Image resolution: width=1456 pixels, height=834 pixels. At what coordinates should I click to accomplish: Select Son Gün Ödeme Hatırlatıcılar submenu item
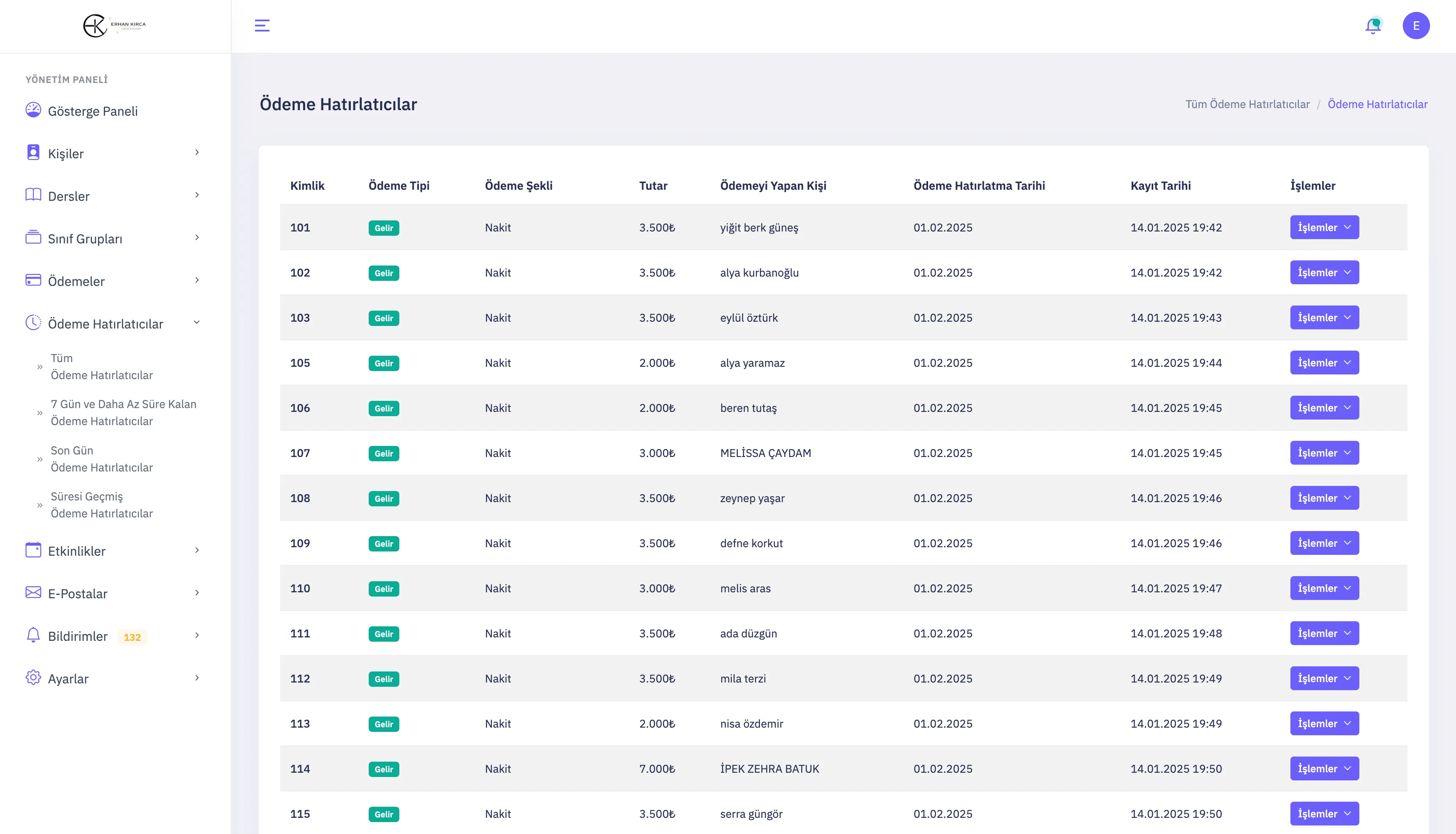click(101, 459)
